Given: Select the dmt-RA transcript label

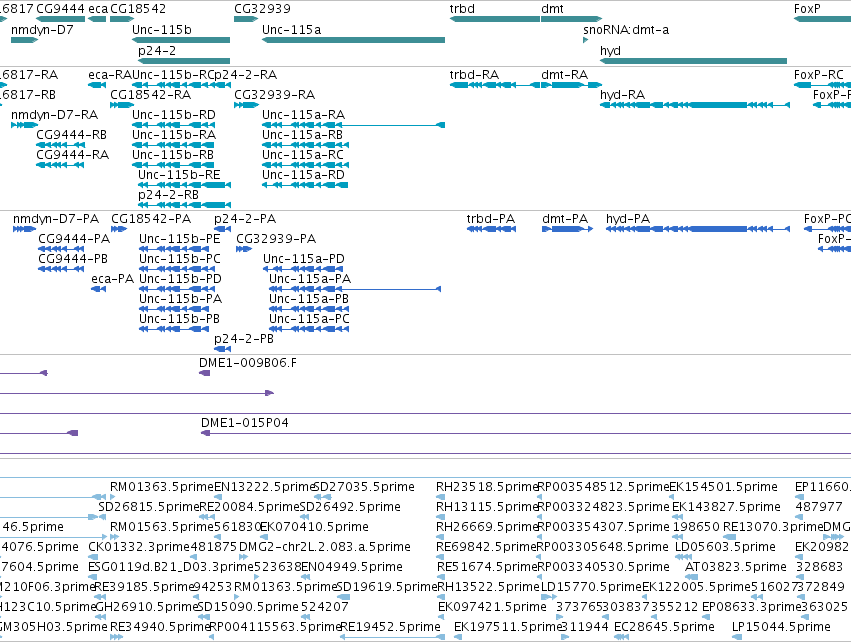Looking at the screenshot, I should coord(564,74).
